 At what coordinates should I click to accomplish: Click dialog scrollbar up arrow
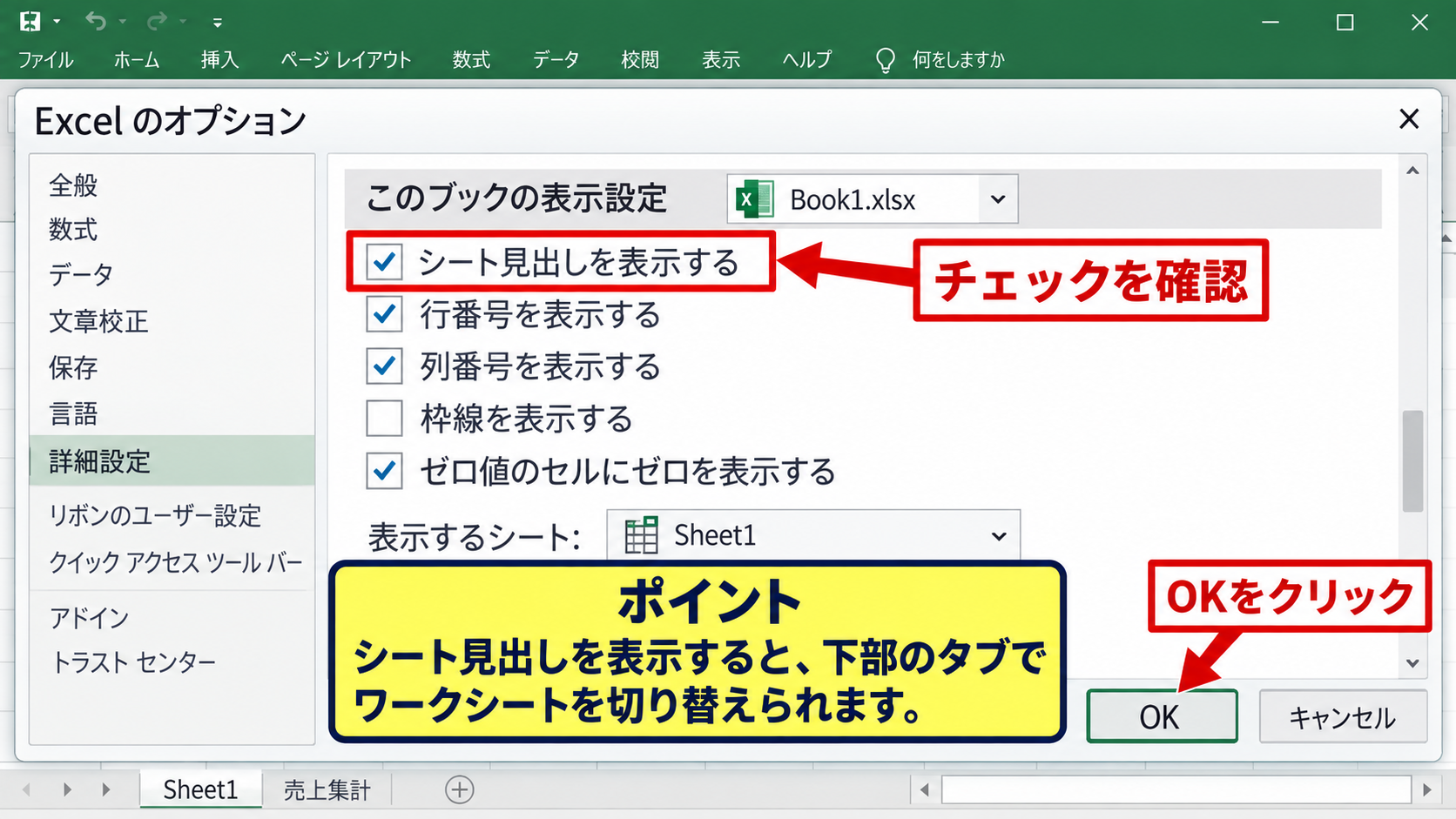pyautogui.click(x=1412, y=171)
